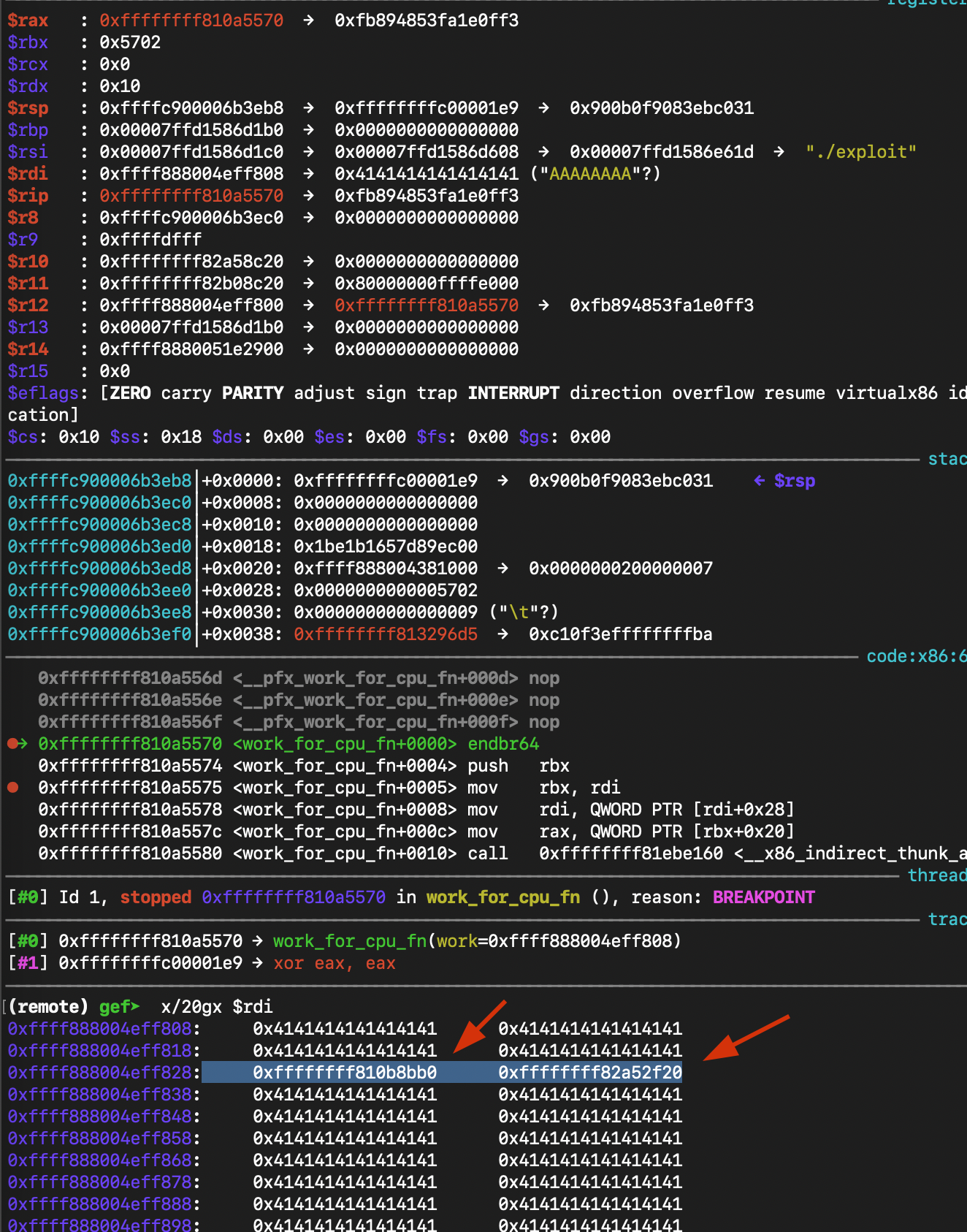Screen dimensions: 967x1232
Task: Click the "./exploit" string in $rsi row
Action: (860, 152)
